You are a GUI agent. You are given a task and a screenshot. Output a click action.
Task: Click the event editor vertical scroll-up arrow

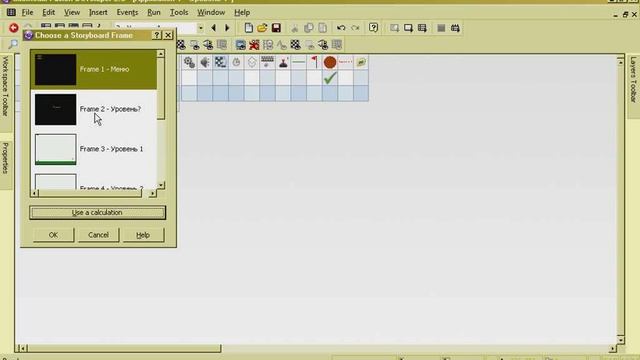tap(620, 62)
